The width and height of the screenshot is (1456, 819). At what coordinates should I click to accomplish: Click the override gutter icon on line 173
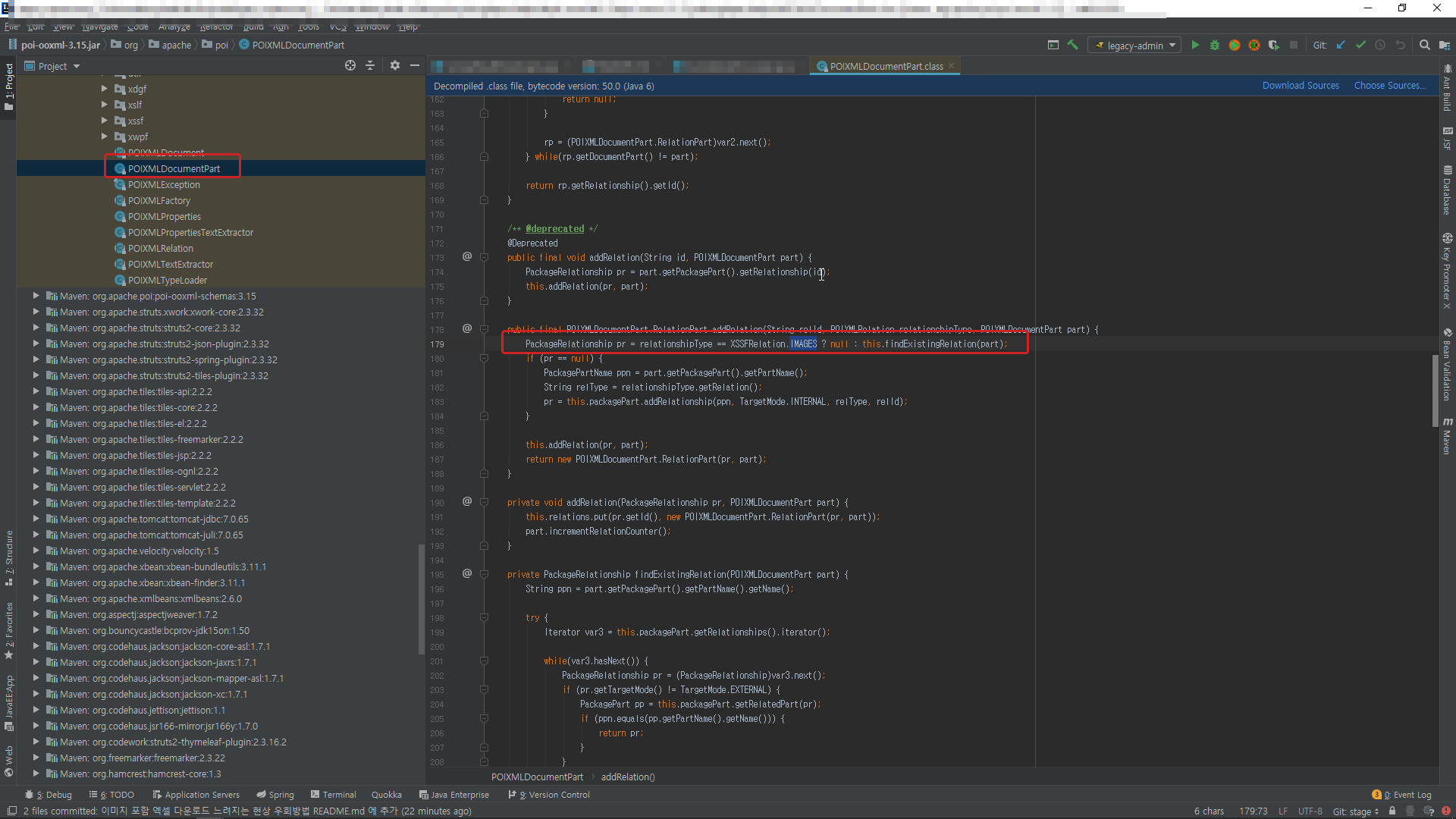pyautogui.click(x=467, y=257)
